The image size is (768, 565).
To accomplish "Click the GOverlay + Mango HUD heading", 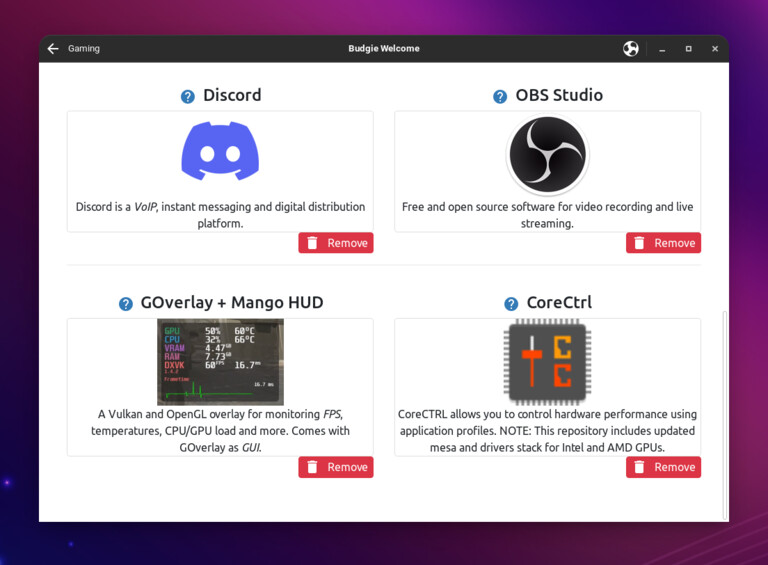I will pyautogui.click(x=232, y=303).
